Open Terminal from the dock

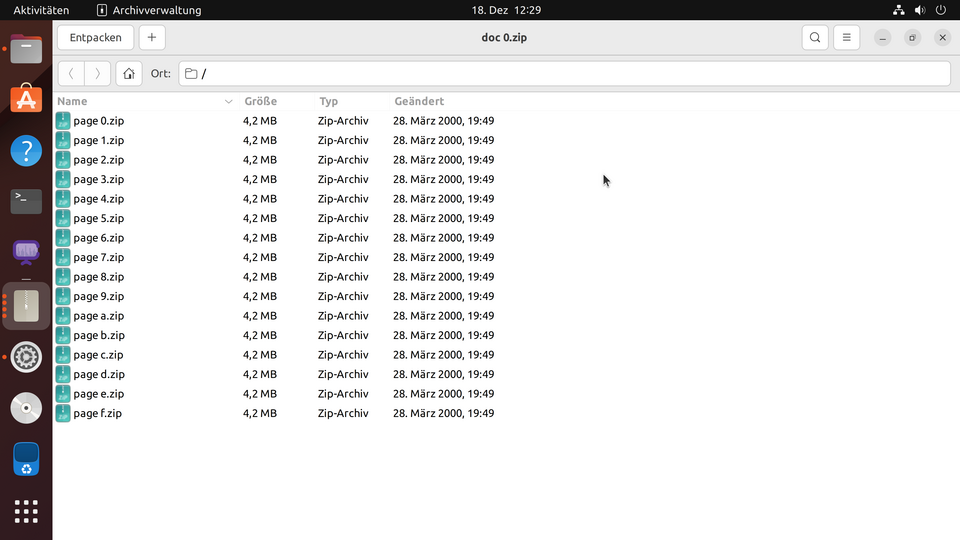coord(26,201)
